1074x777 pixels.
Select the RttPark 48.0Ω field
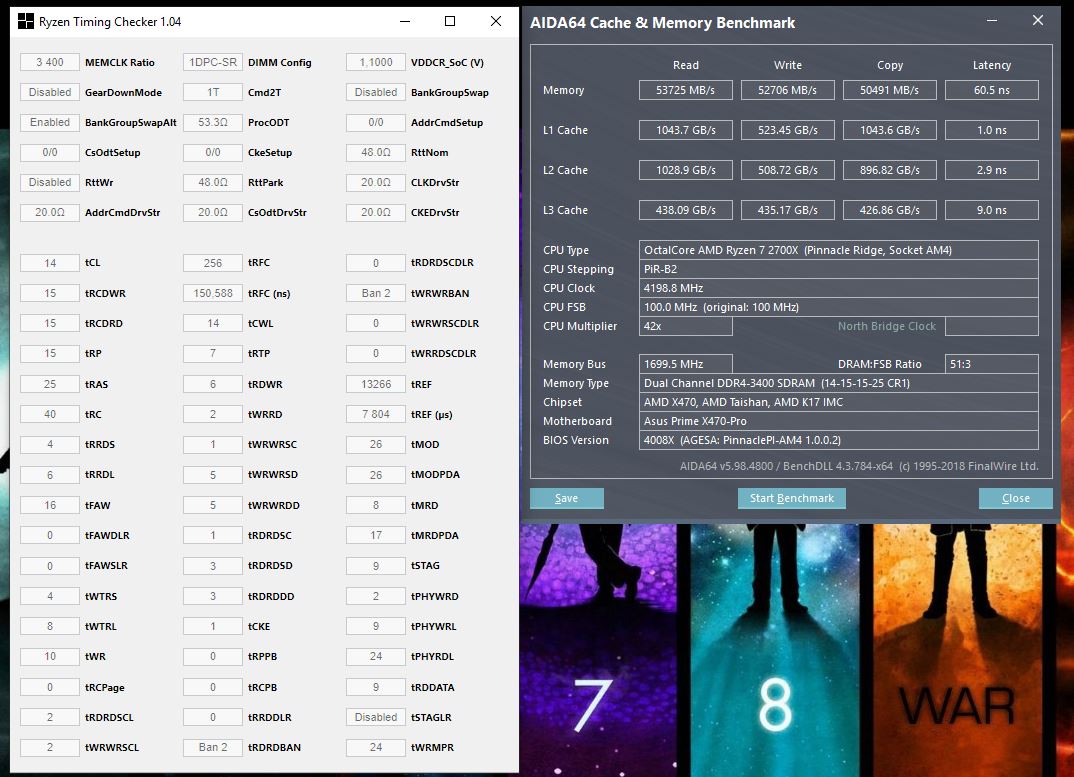(213, 182)
